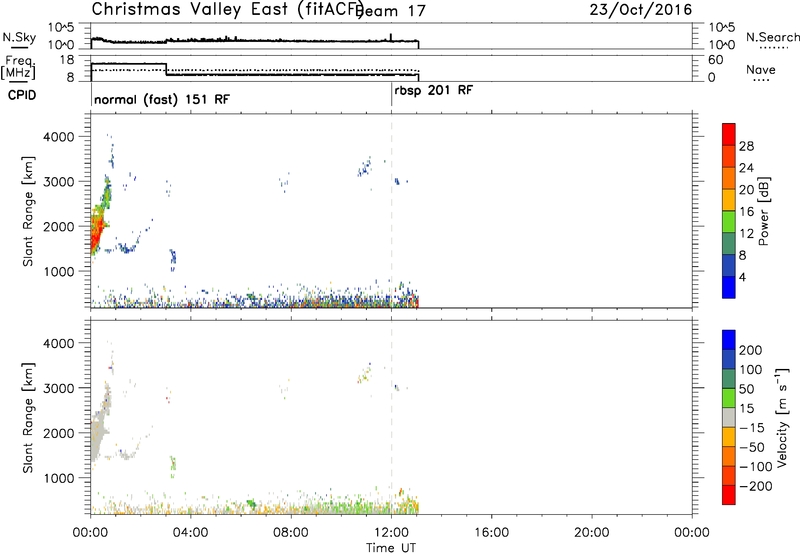This screenshot has width=800, height=554.
Task: Click the blue top of Velocity colorbar
Action: coord(729,340)
